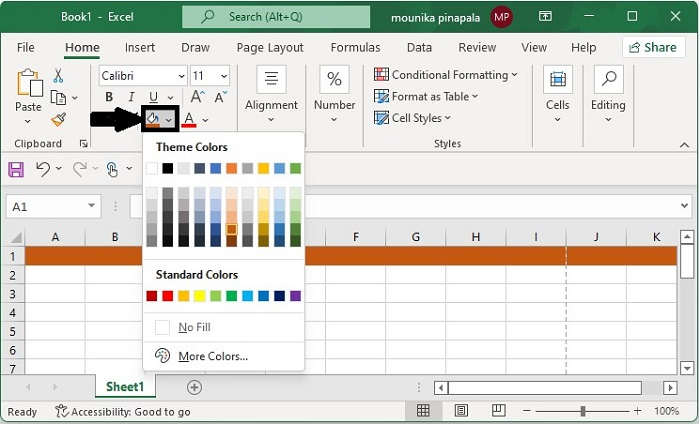Expand the Conditional Formatting dropdown

point(446,75)
